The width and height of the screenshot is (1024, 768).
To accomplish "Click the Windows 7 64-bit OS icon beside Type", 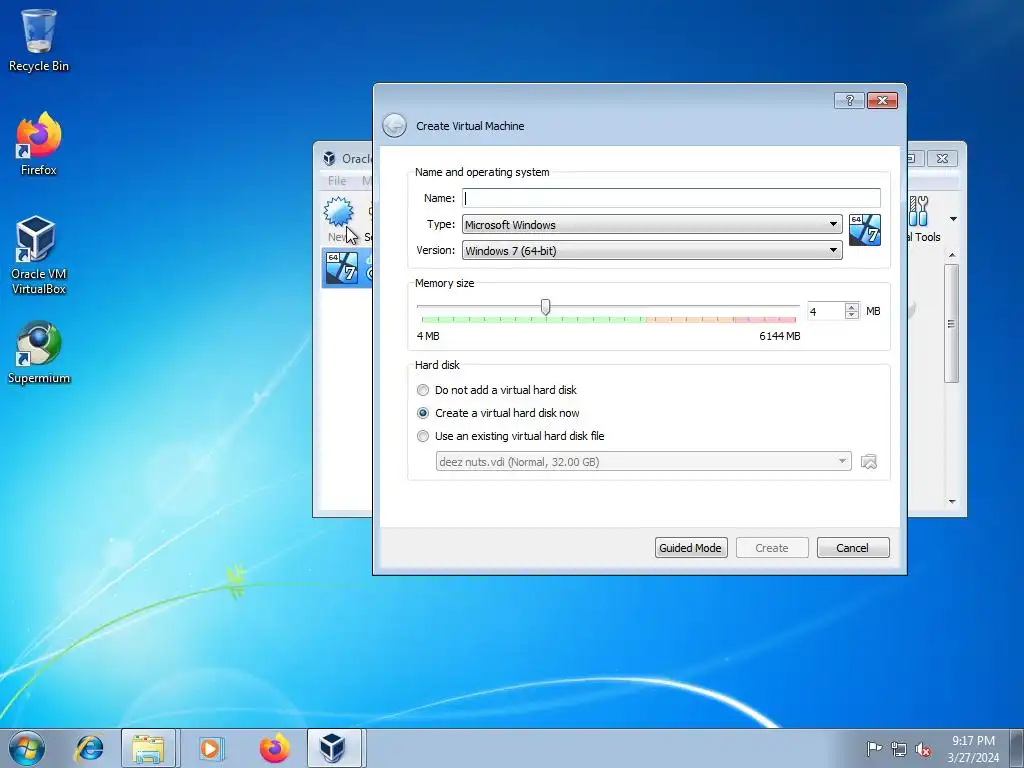I will click(865, 230).
